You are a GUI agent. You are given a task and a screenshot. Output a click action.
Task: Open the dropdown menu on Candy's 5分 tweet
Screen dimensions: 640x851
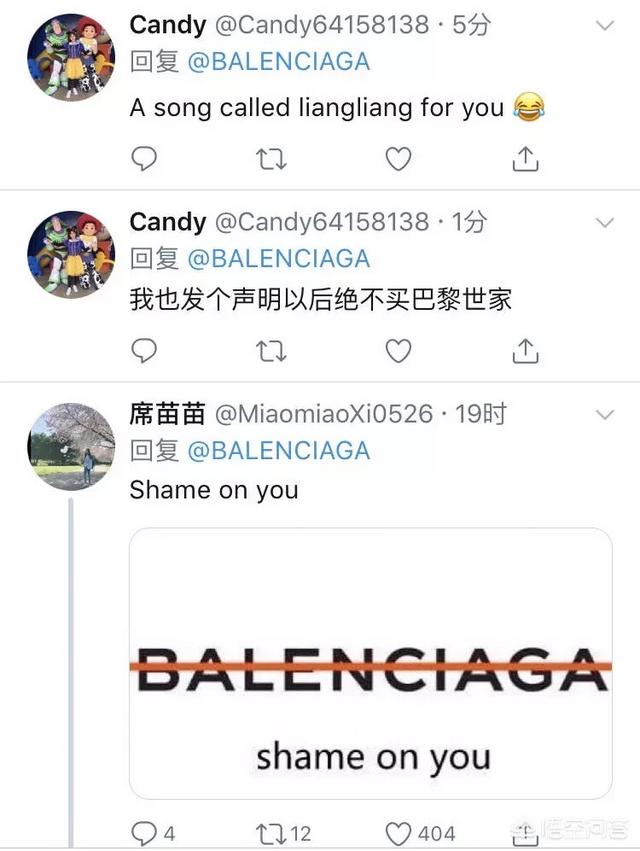click(x=605, y=26)
